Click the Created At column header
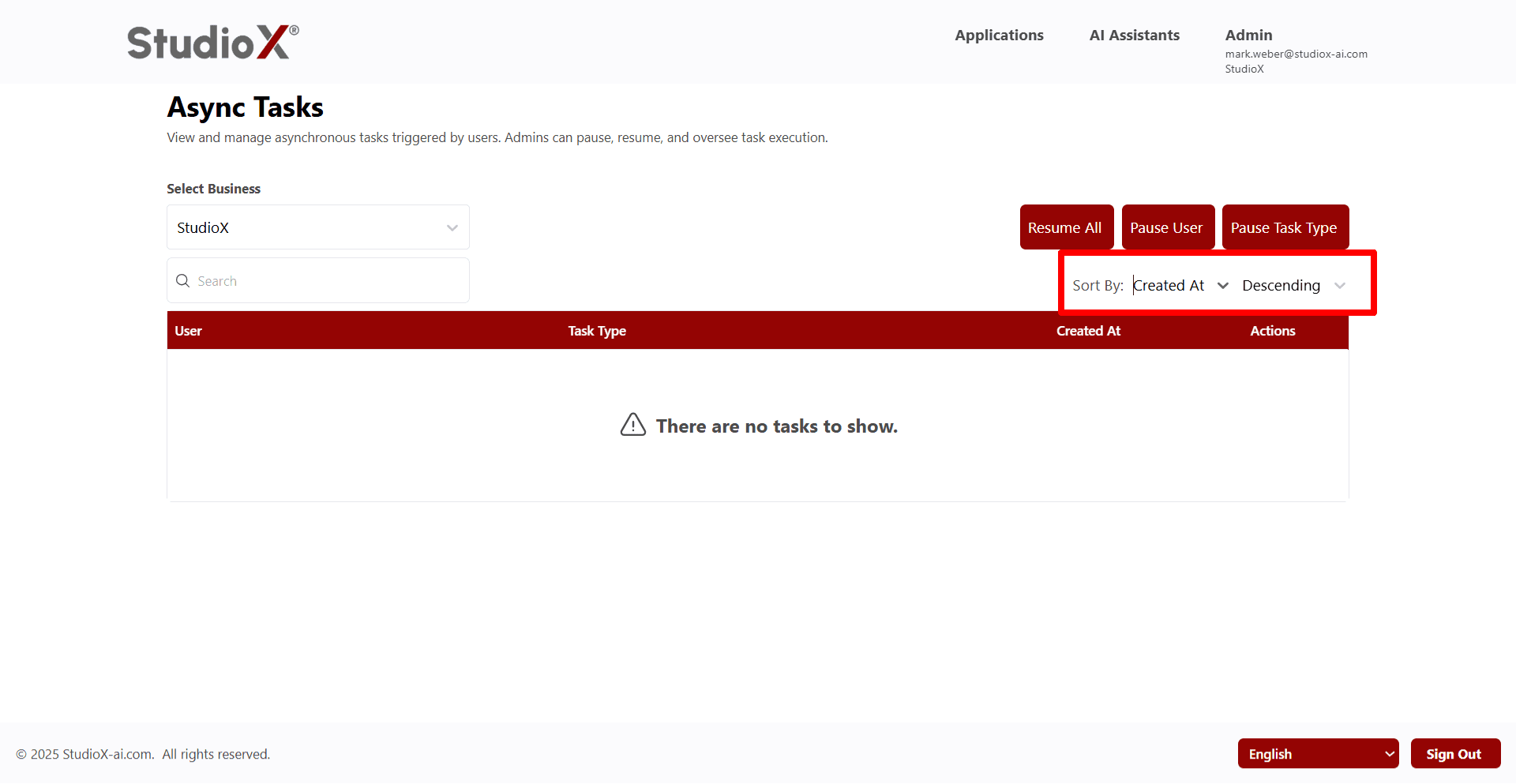Viewport: 1516px width, 784px height. click(x=1088, y=331)
